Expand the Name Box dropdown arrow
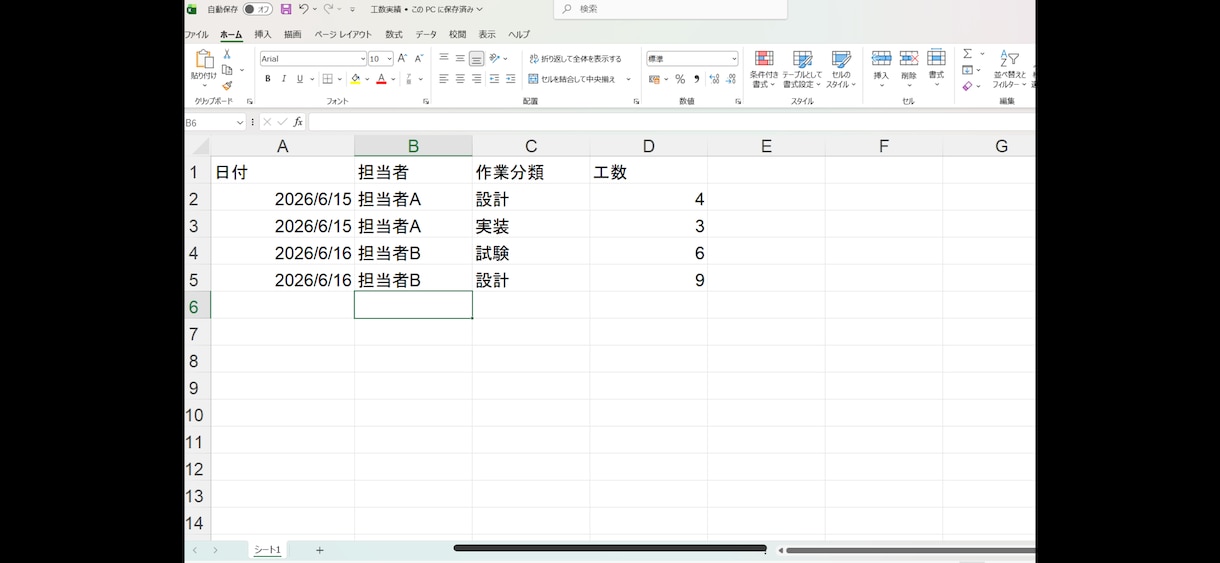The image size is (1220, 563). 240,122
